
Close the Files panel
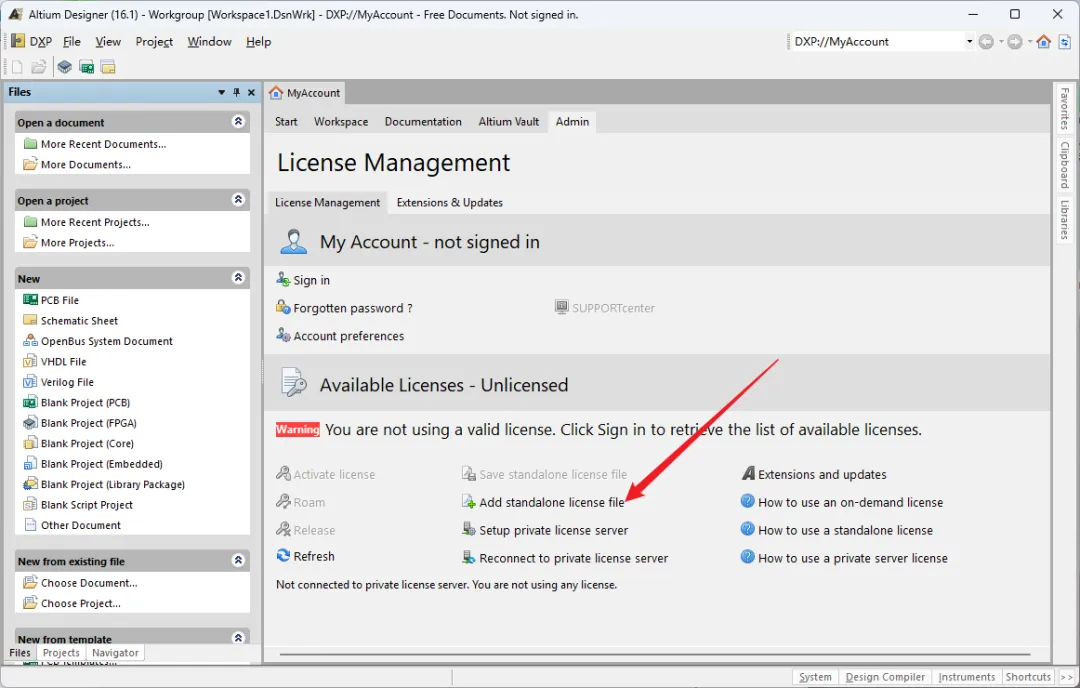tap(251, 92)
